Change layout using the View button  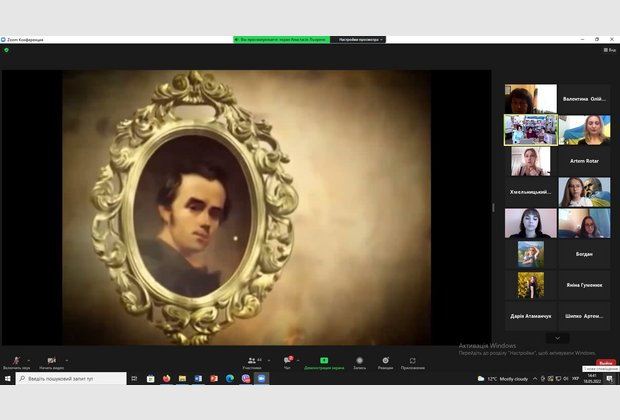click(x=609, y=49)
